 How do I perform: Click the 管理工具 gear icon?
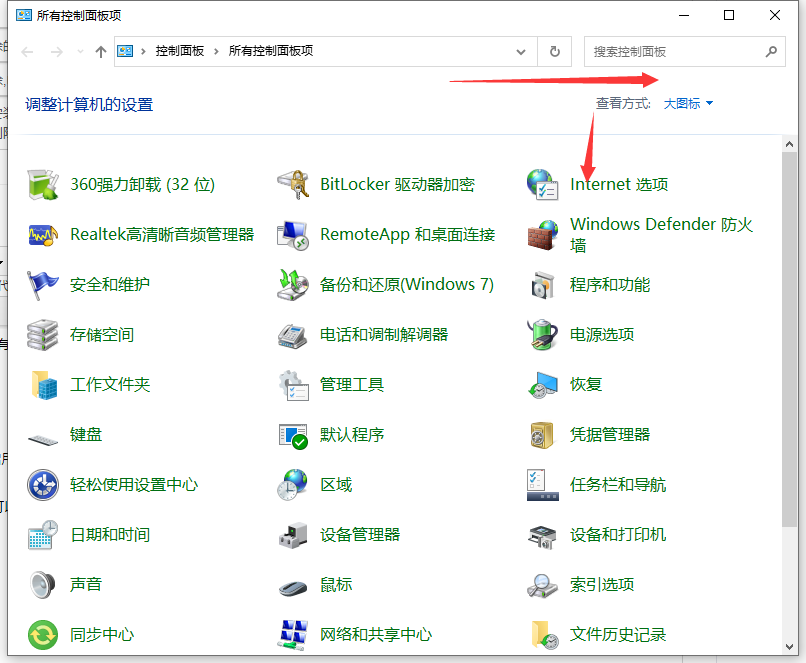(292, 384)
